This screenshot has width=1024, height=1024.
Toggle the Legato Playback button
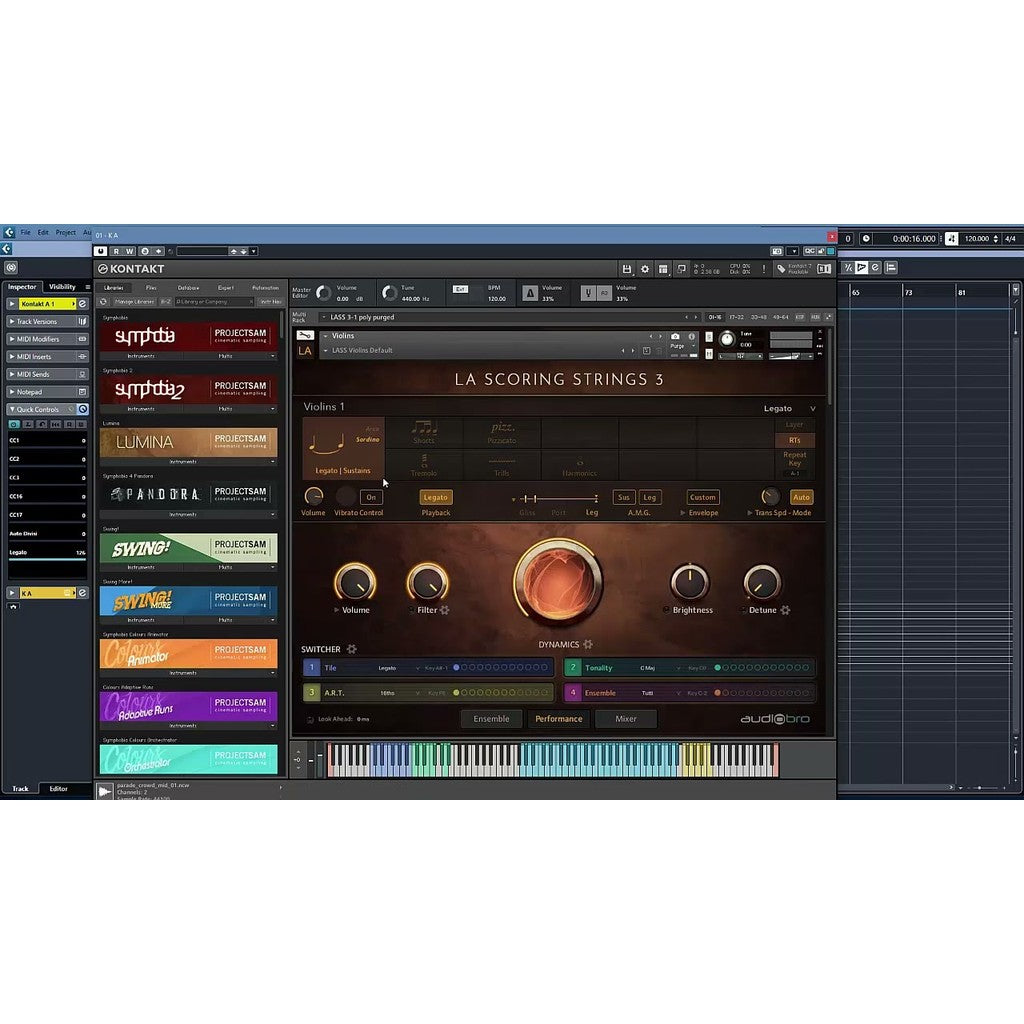436,497
